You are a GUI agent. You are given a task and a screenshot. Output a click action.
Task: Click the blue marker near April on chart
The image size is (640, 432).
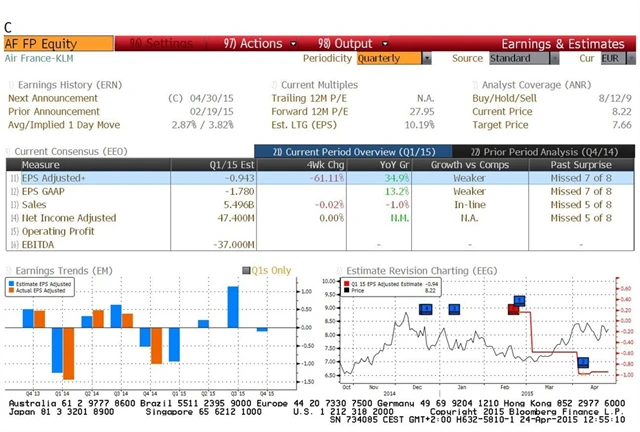[583, 362]
